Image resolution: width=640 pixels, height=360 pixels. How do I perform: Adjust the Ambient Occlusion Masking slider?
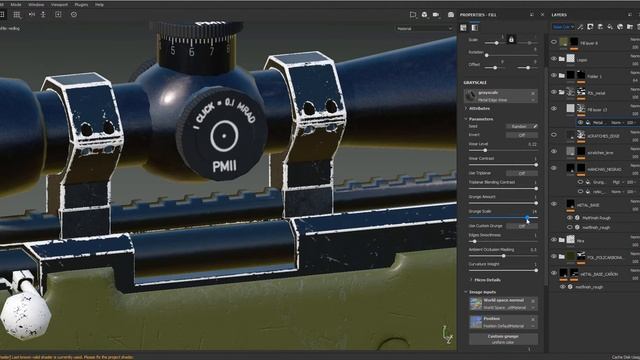coord(503,256)
